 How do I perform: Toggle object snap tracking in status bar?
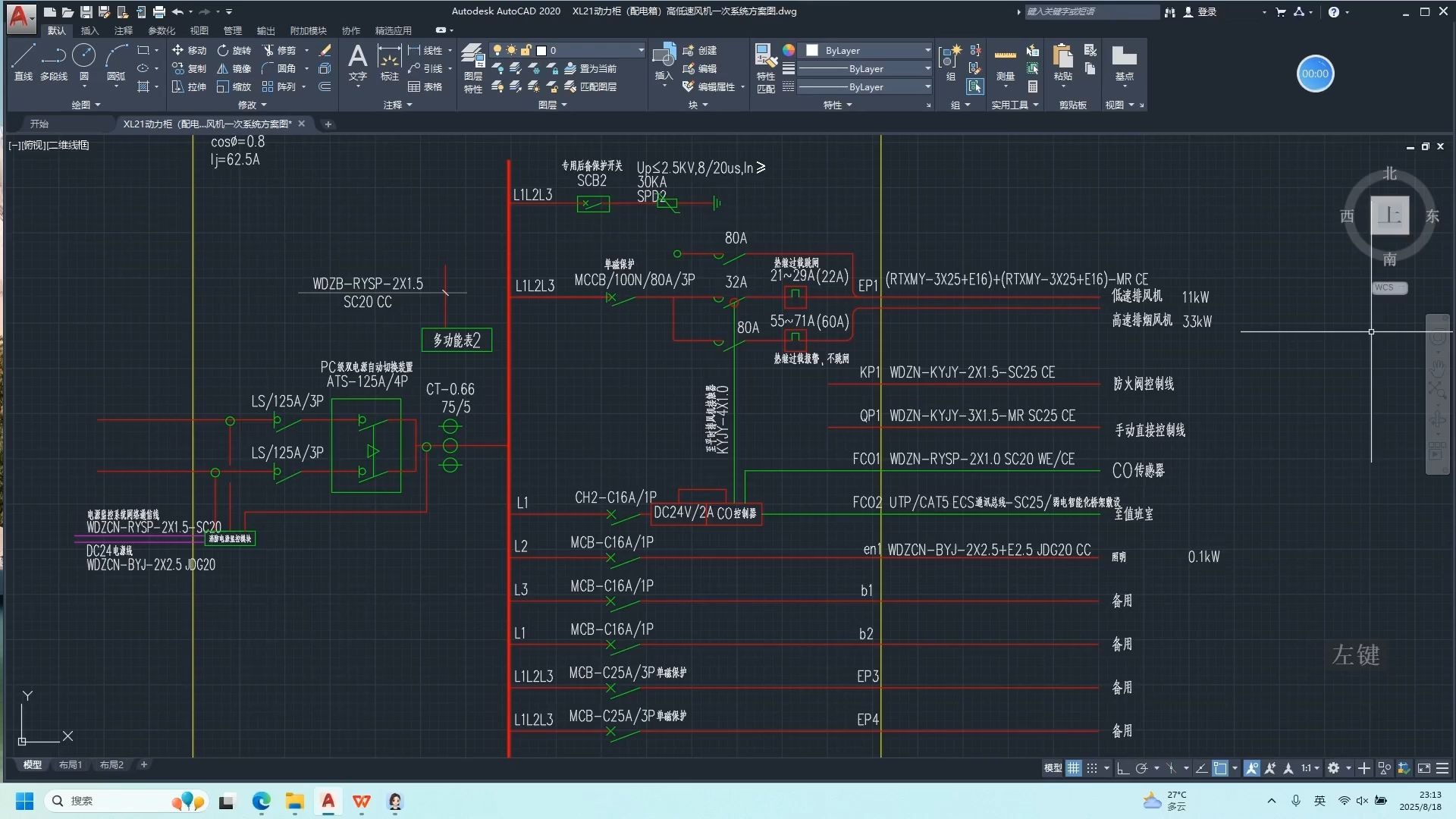(x=1202, y=768)
